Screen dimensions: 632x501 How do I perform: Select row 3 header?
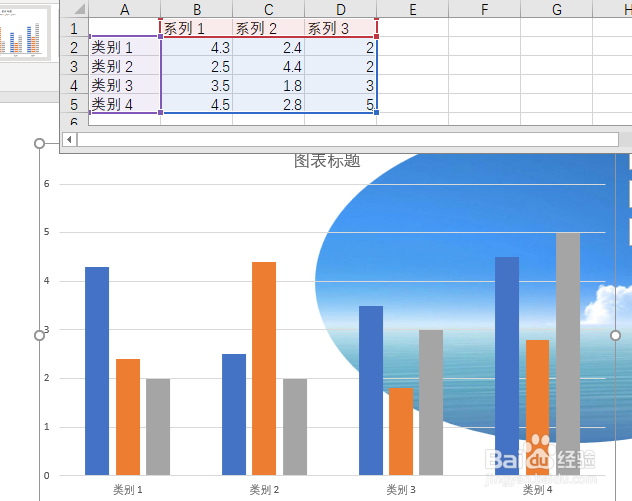[x=74, y=66]
